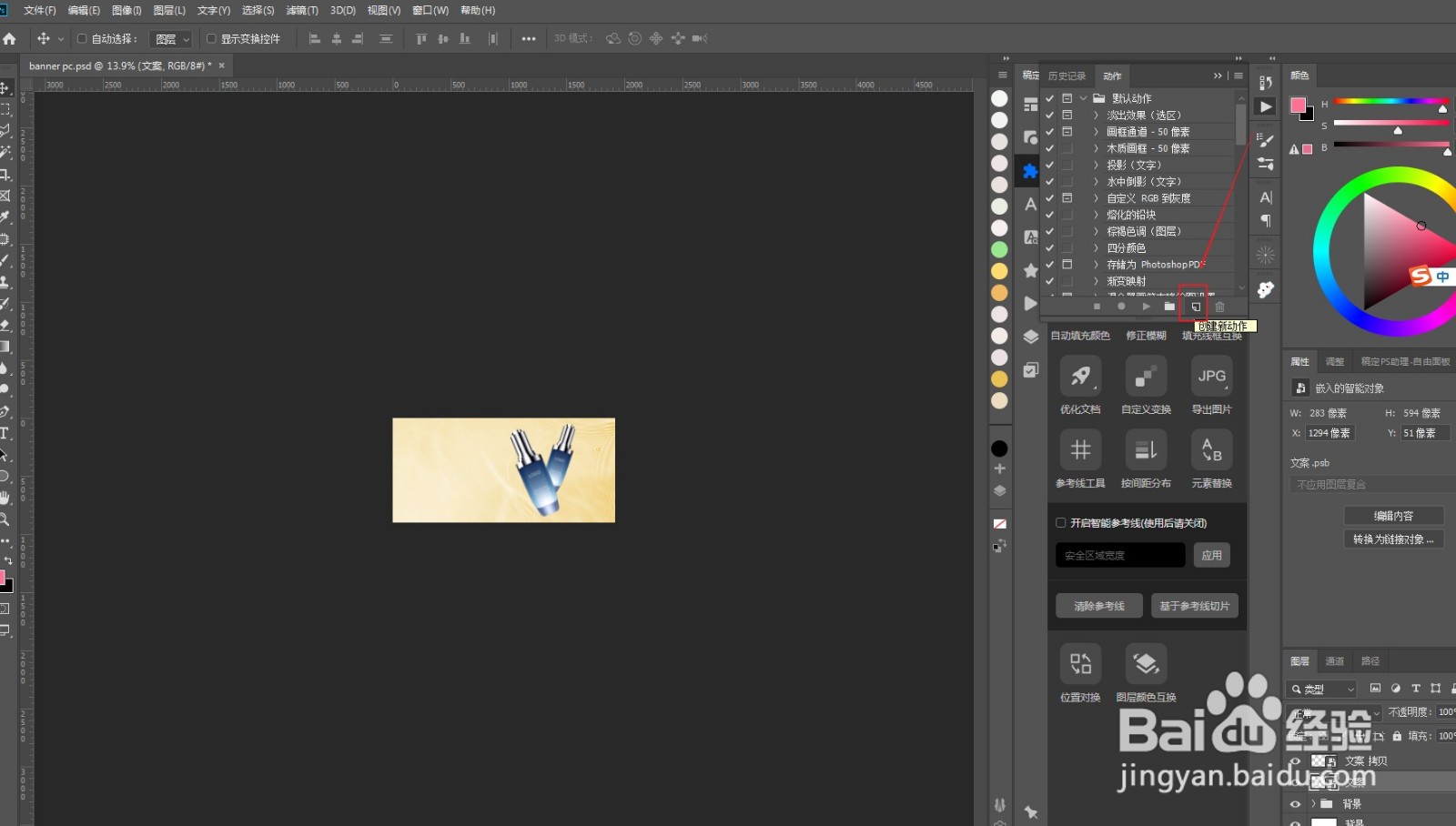Hide the 文案 拷贝 layer eye
Viewport: 1456px width, 826px height.
1295,761
